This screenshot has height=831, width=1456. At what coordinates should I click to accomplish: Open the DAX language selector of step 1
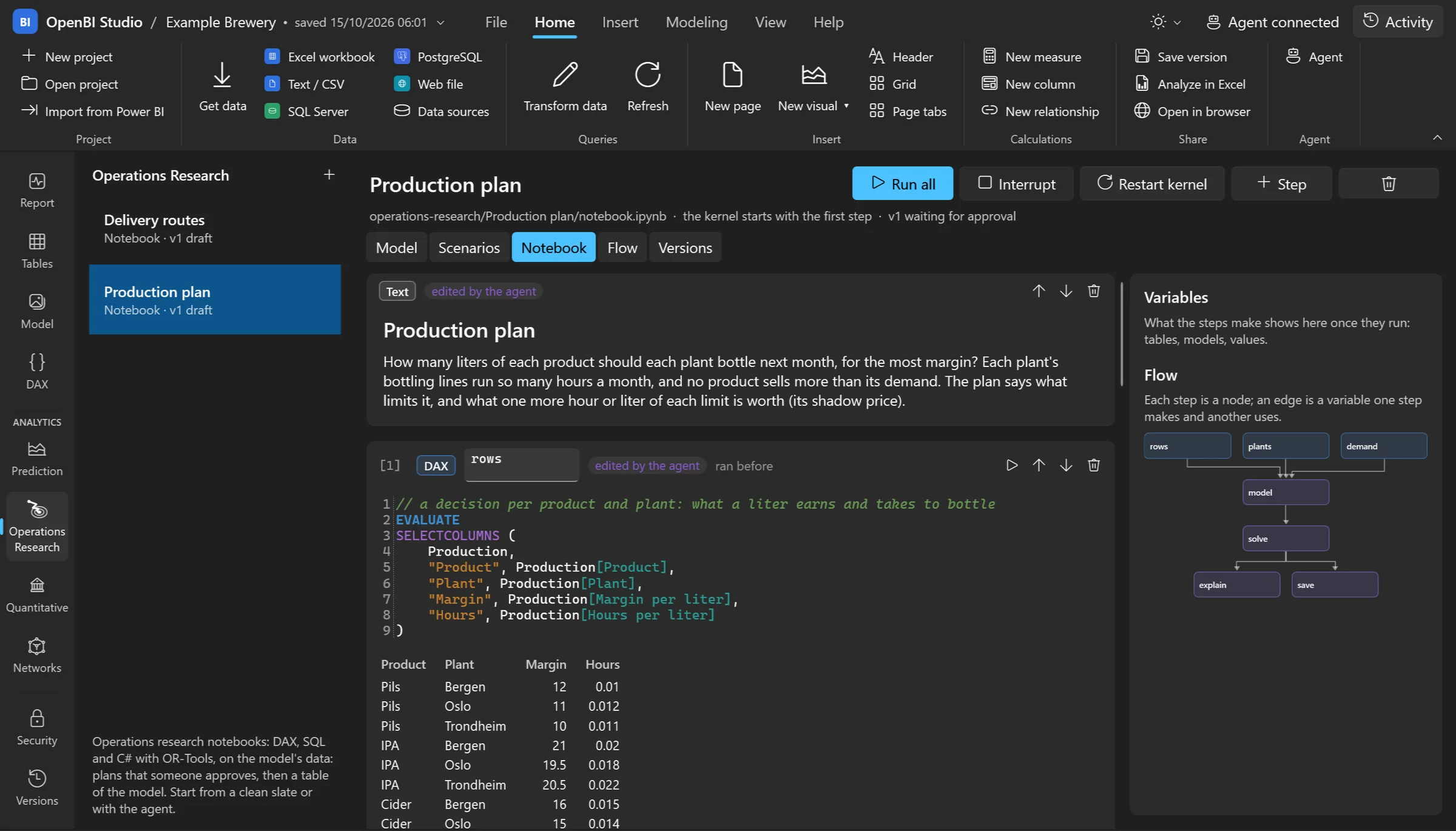436,465
